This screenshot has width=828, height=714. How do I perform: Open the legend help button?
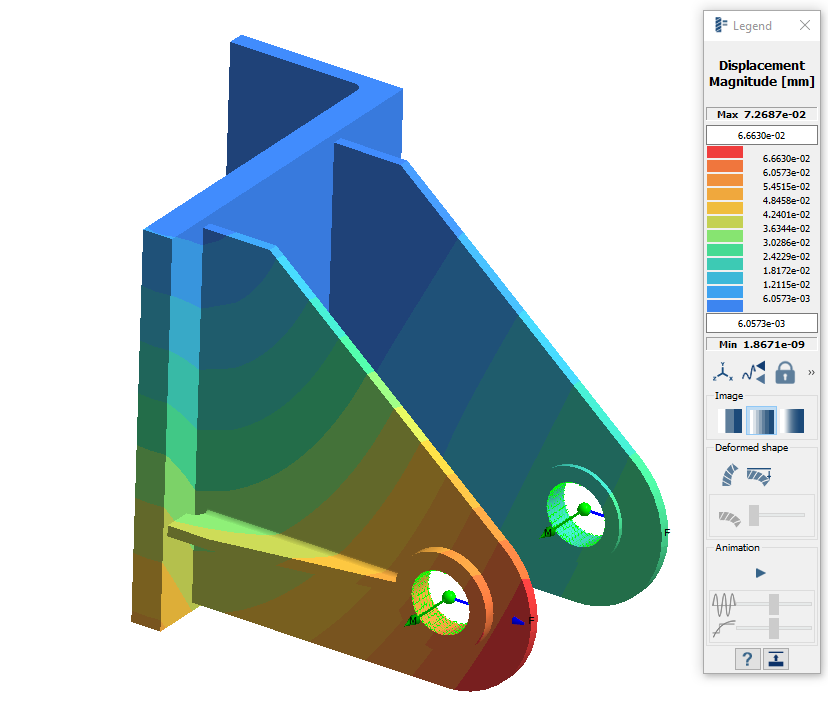(x=746, y=658)
